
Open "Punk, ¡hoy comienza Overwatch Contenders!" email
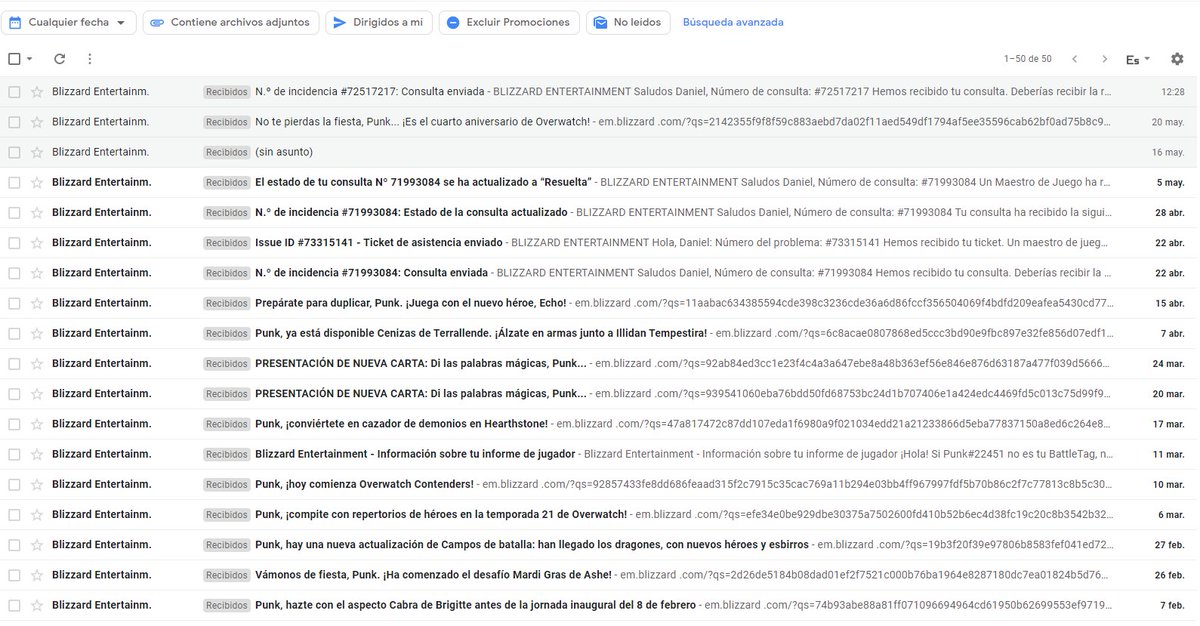(364, 484)
